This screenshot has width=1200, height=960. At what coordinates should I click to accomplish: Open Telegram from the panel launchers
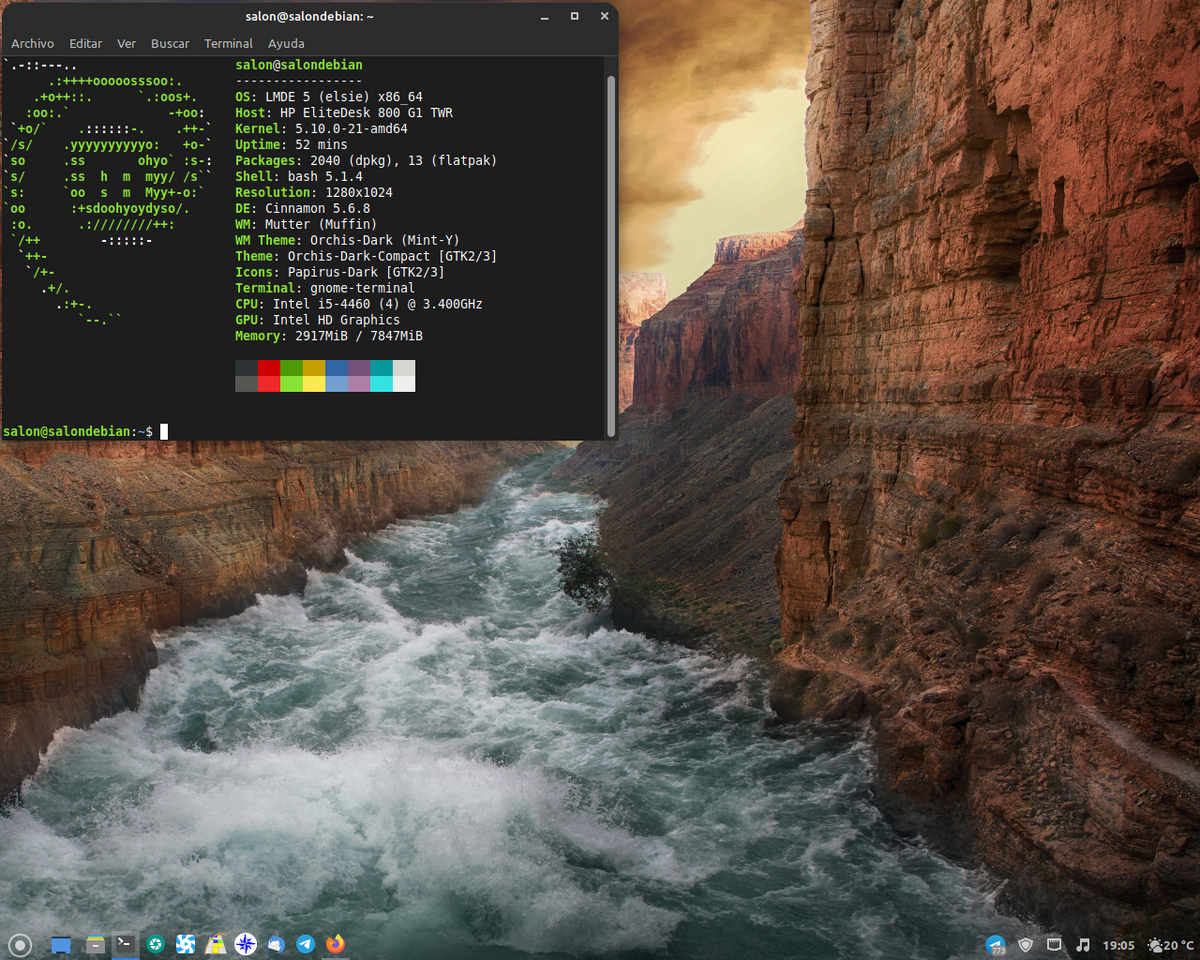(x=305, y=944)
